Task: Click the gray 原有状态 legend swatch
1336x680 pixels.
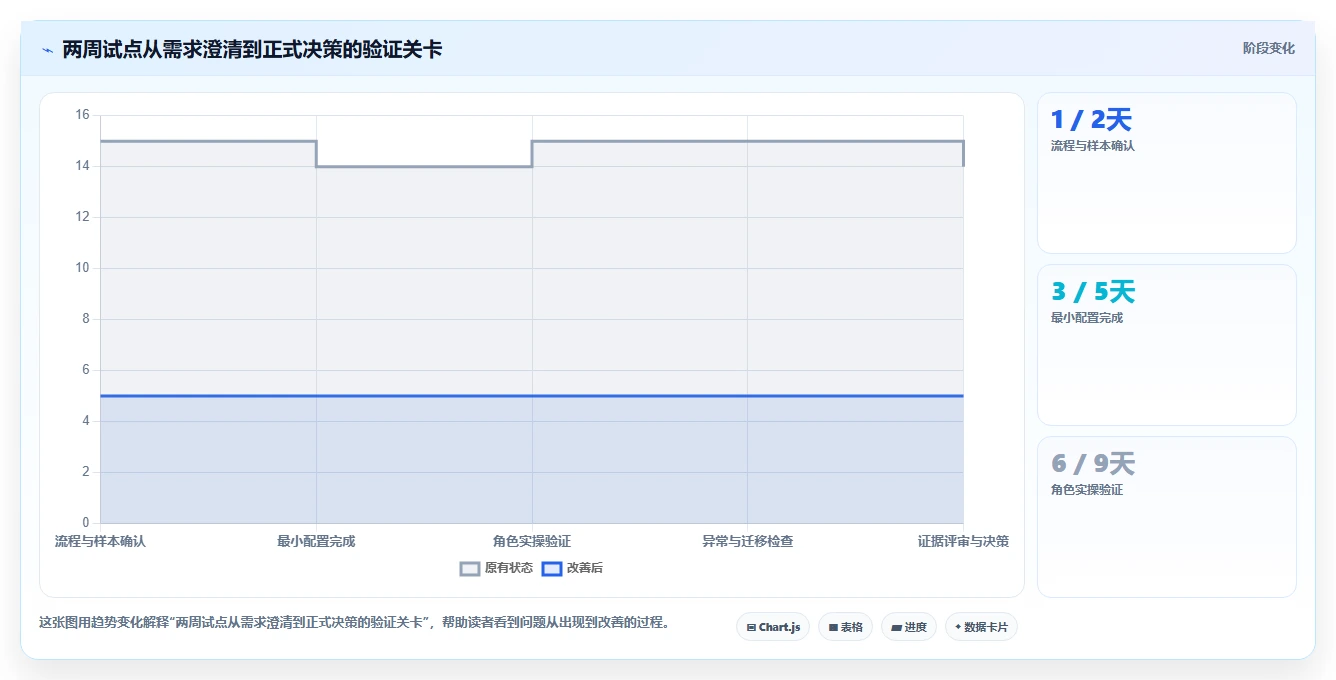Action: point(470,568)
